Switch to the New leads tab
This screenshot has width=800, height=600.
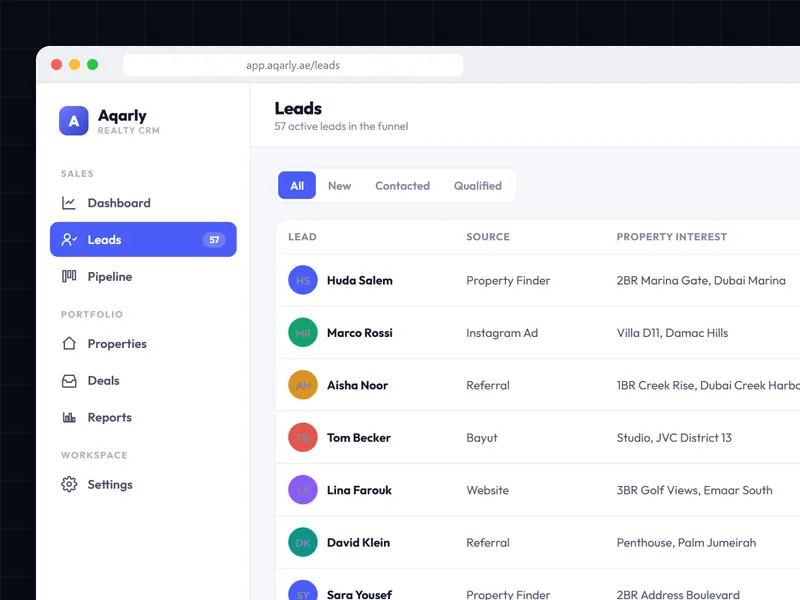click(339, 186)
